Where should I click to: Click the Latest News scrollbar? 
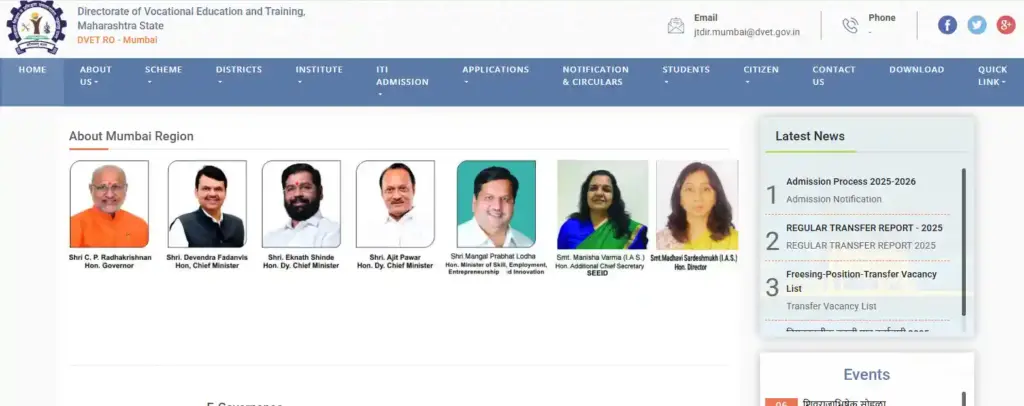(964, 242)
